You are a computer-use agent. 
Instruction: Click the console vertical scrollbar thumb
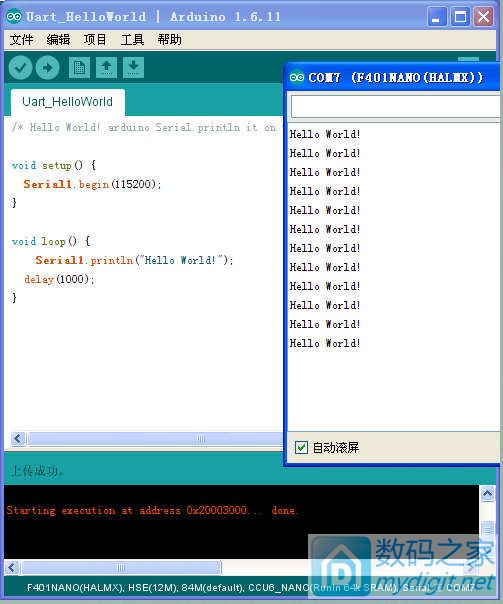pyautogui.click(x=488, y=528)
